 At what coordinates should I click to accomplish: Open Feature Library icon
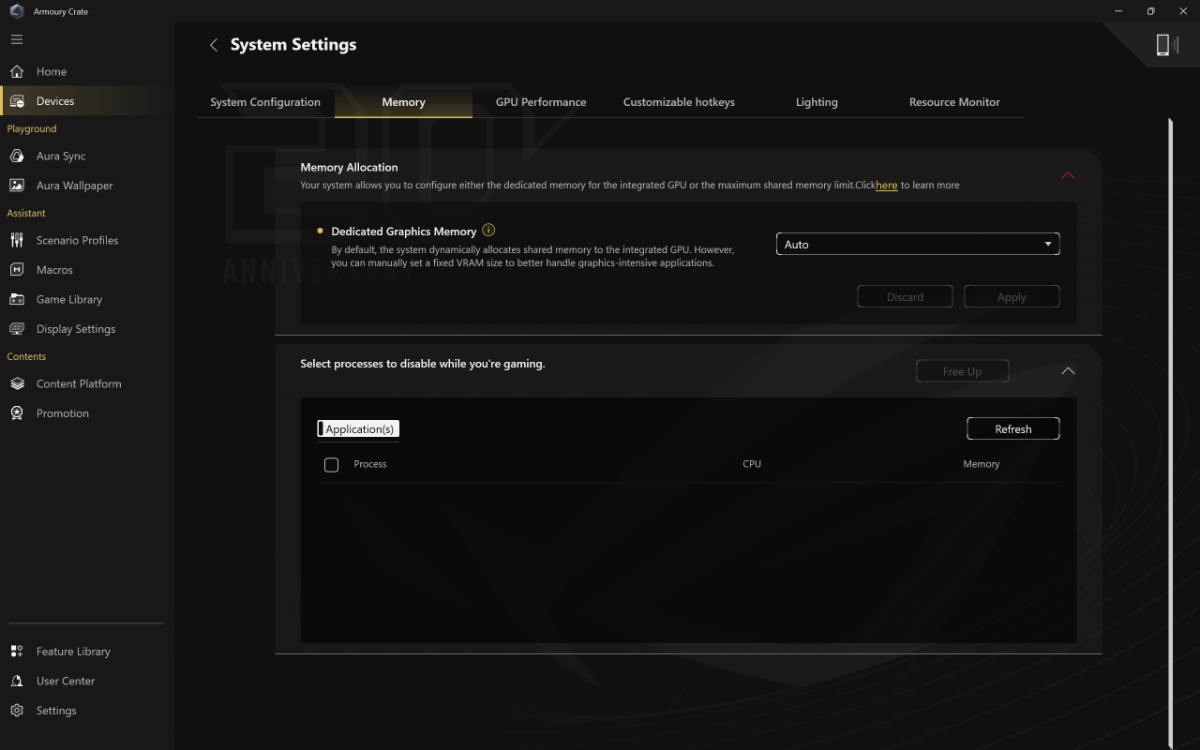(16, 651)
